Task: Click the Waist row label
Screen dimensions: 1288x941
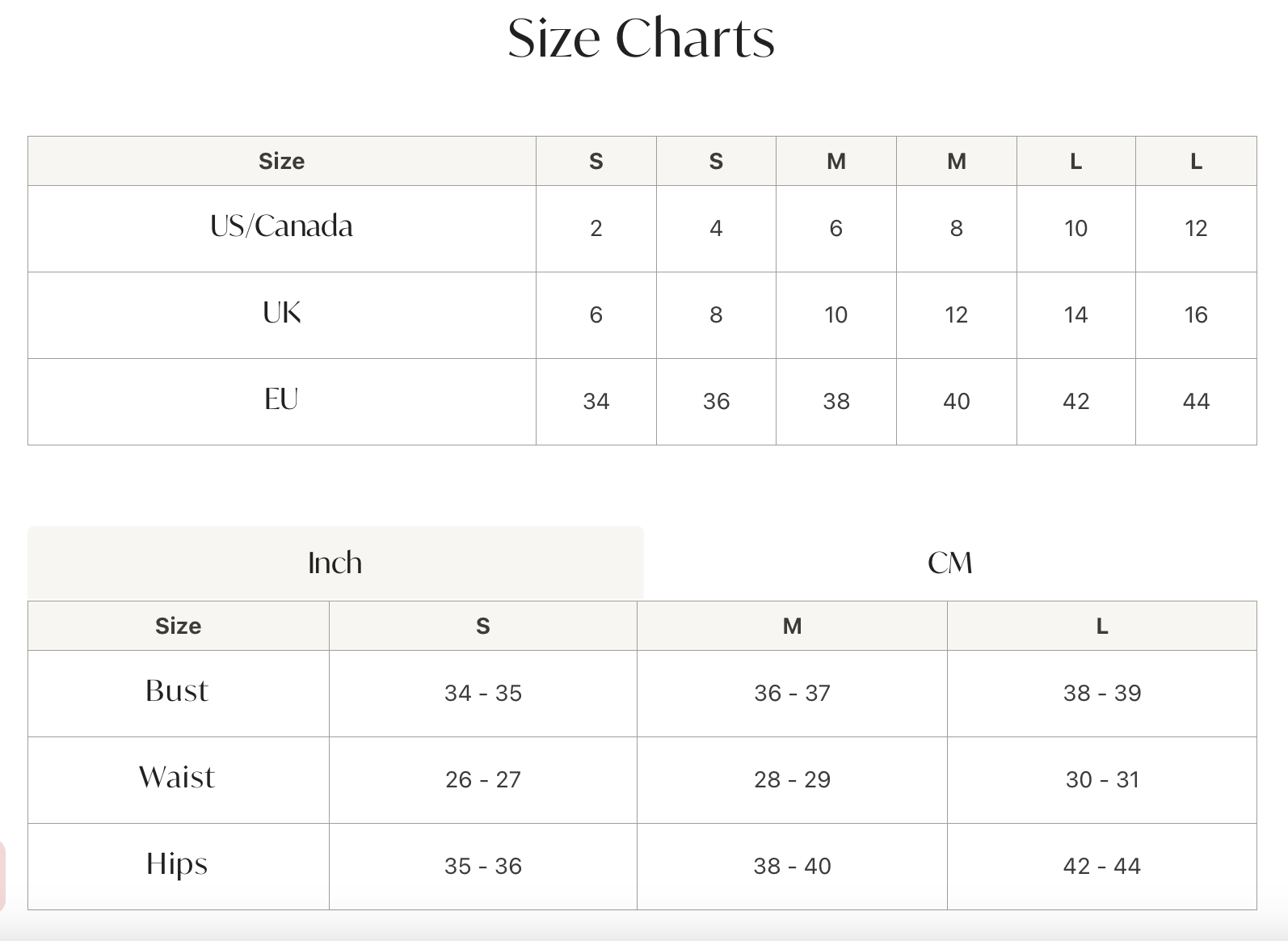Action: (x=177, y=778)
